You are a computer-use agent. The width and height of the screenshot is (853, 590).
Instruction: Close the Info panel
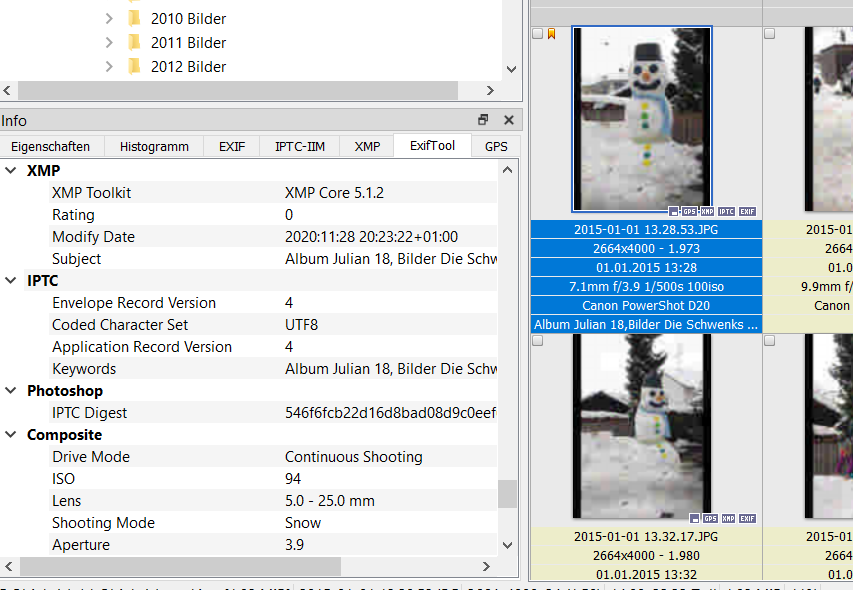coord(508,120)
